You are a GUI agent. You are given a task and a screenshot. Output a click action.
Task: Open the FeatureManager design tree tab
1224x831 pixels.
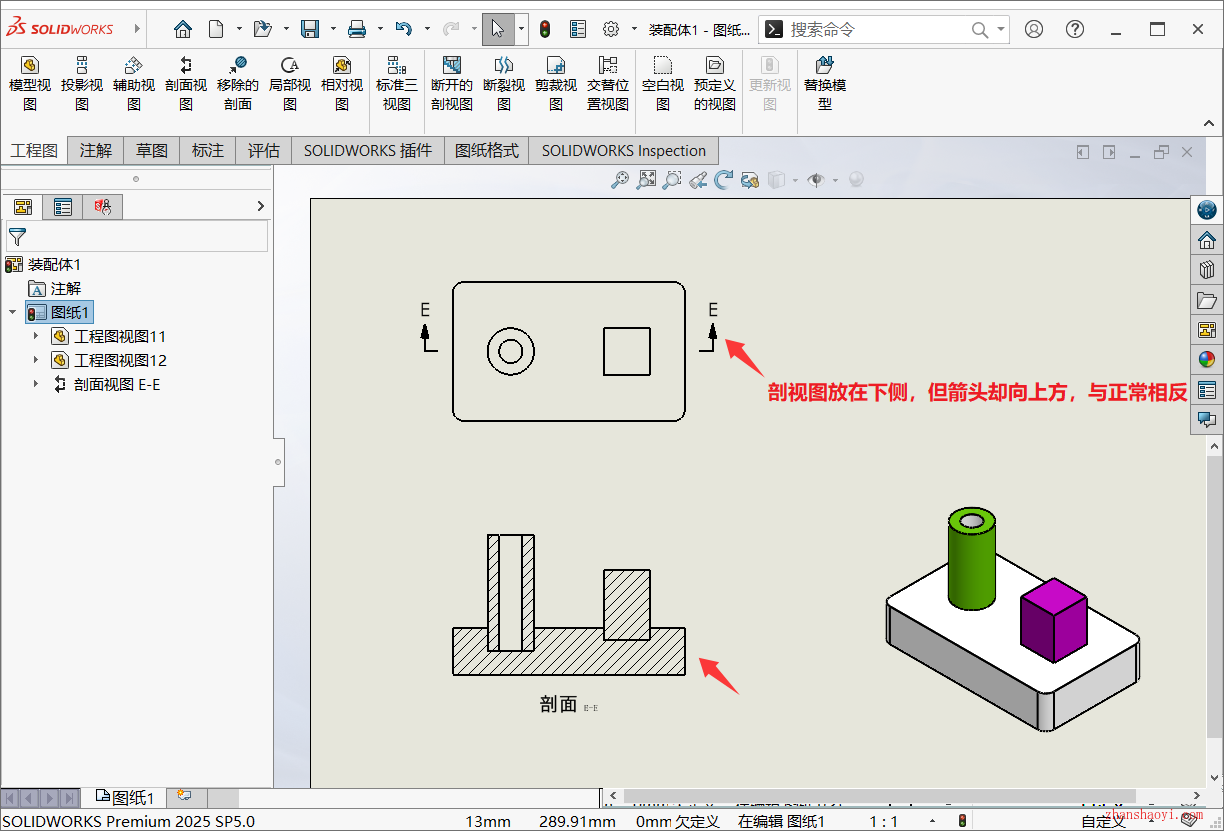click(23, 207)
